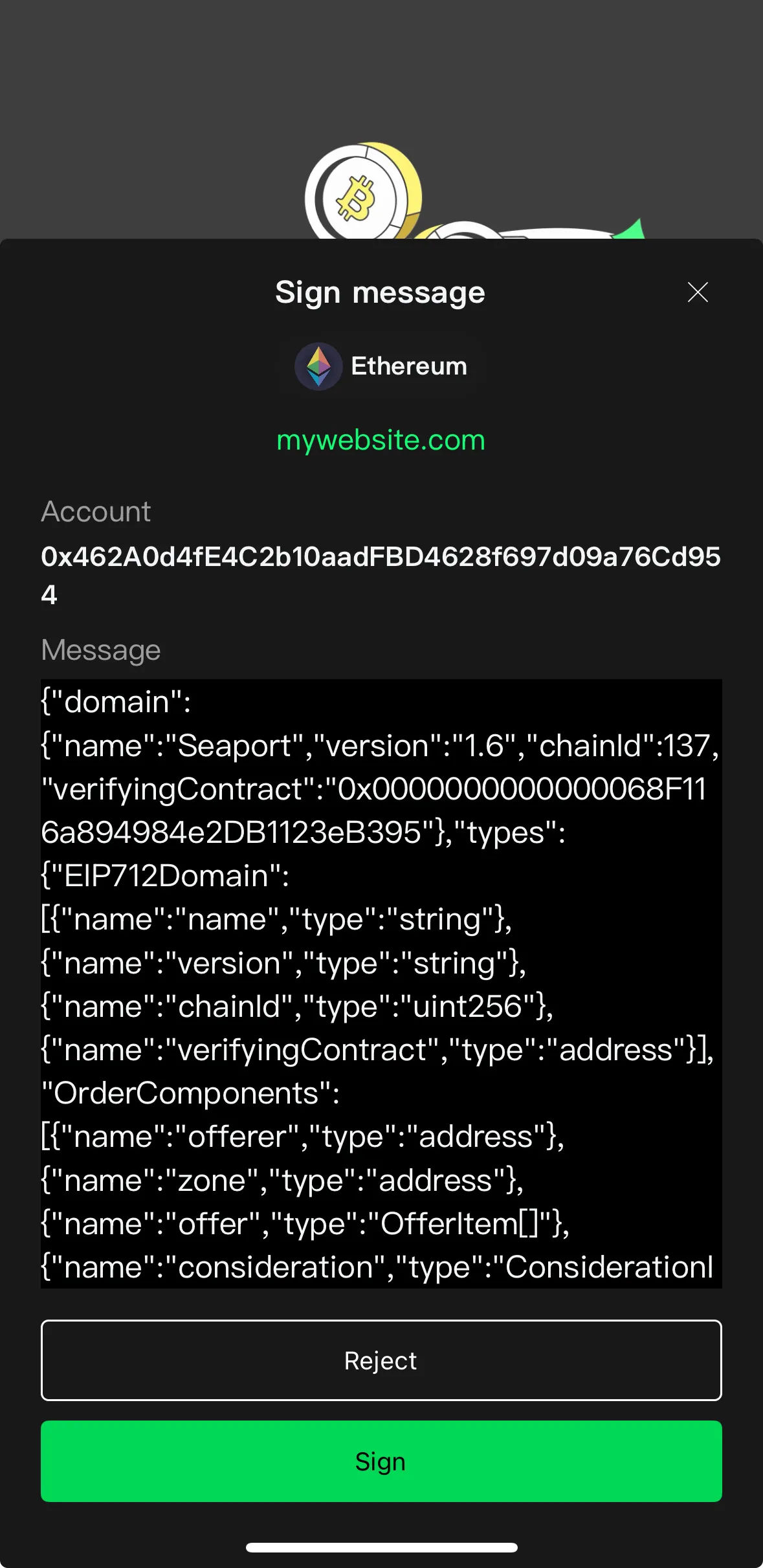763x1568 pixels.
Task: Tap the home indicator bar
Action: (x=381, y=1547)
